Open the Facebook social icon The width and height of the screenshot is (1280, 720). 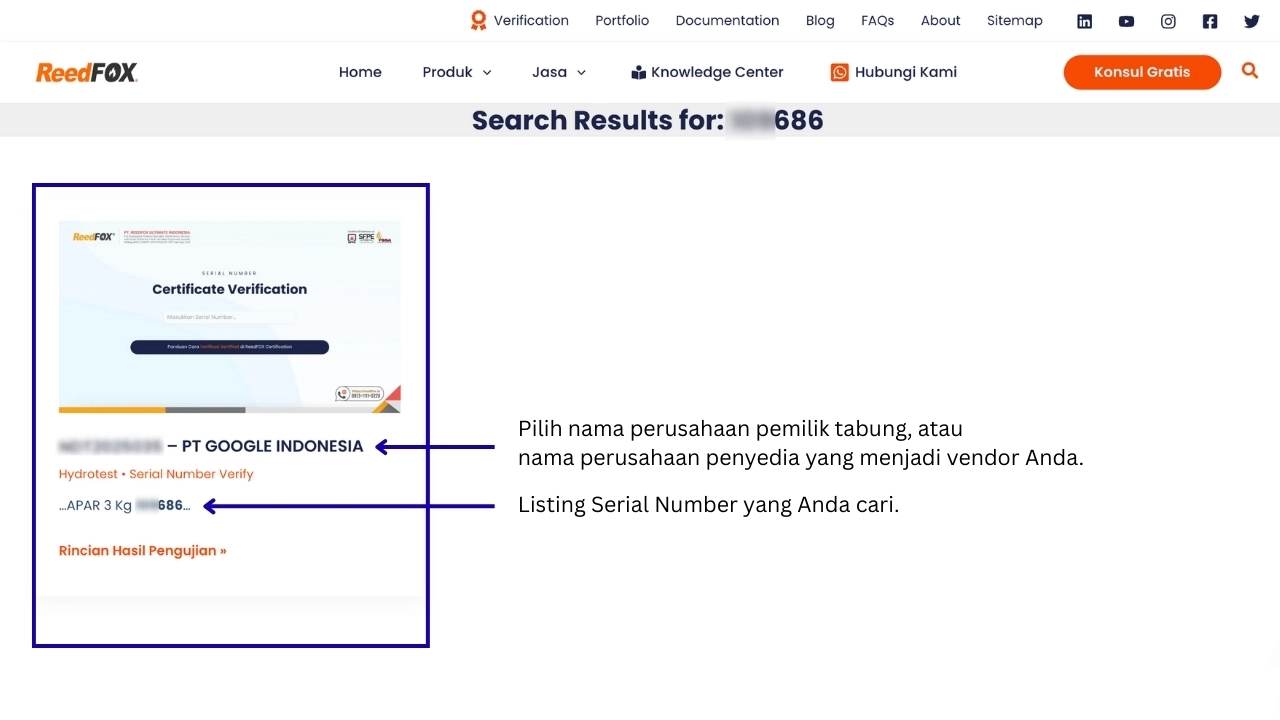1210,21
